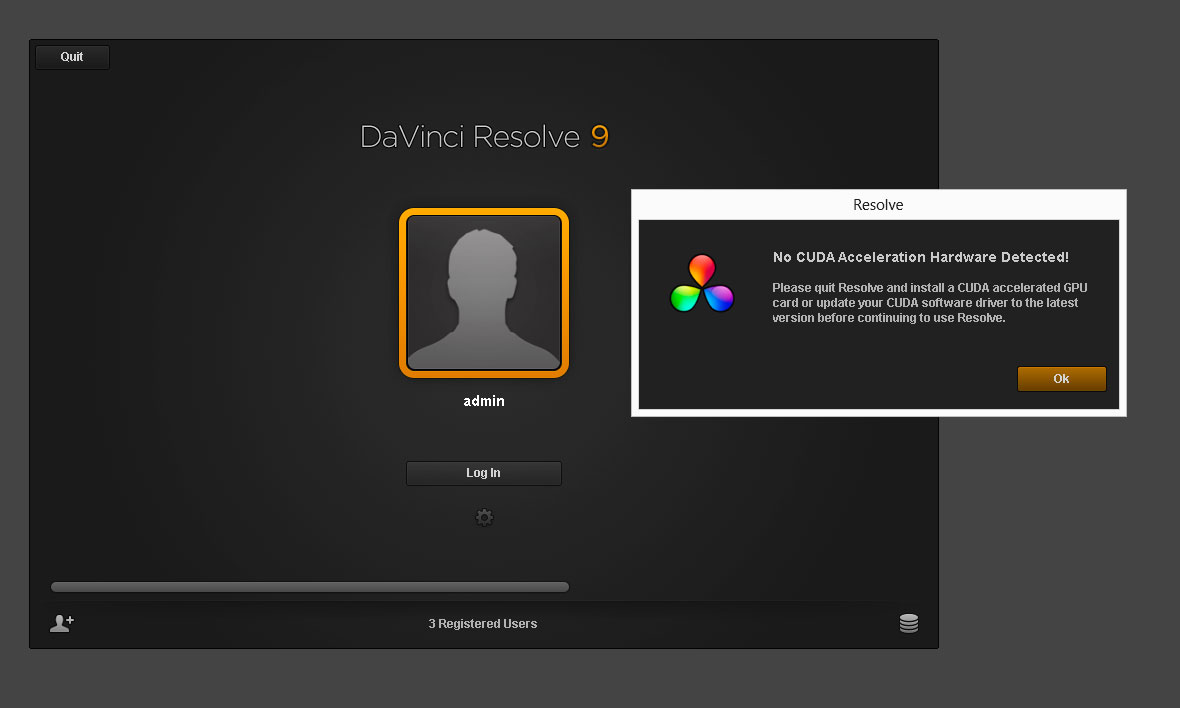The image size is (1180, 708).
Task: Click the Quit button
Action: 72,57
